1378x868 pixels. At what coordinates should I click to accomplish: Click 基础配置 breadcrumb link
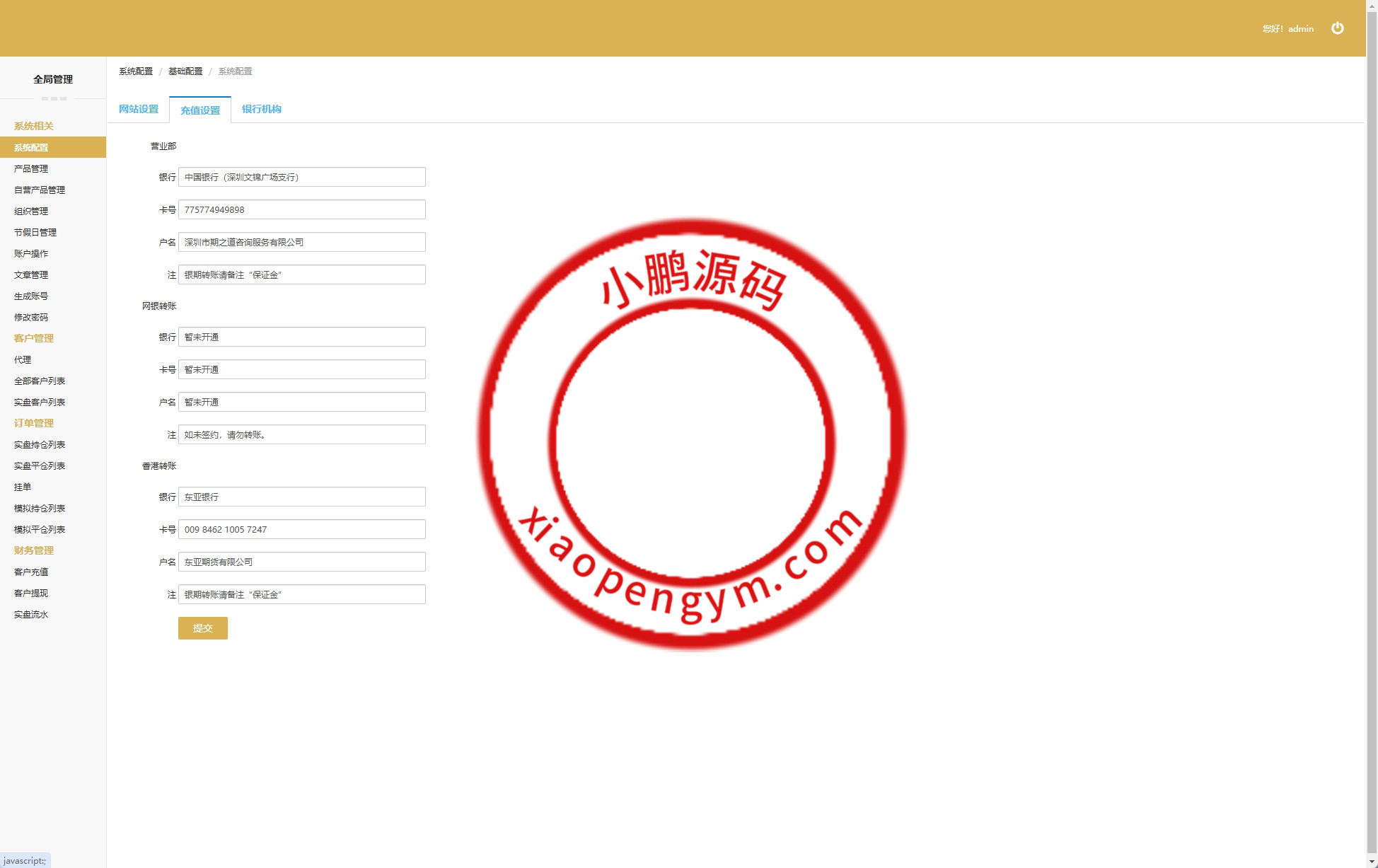185,71
